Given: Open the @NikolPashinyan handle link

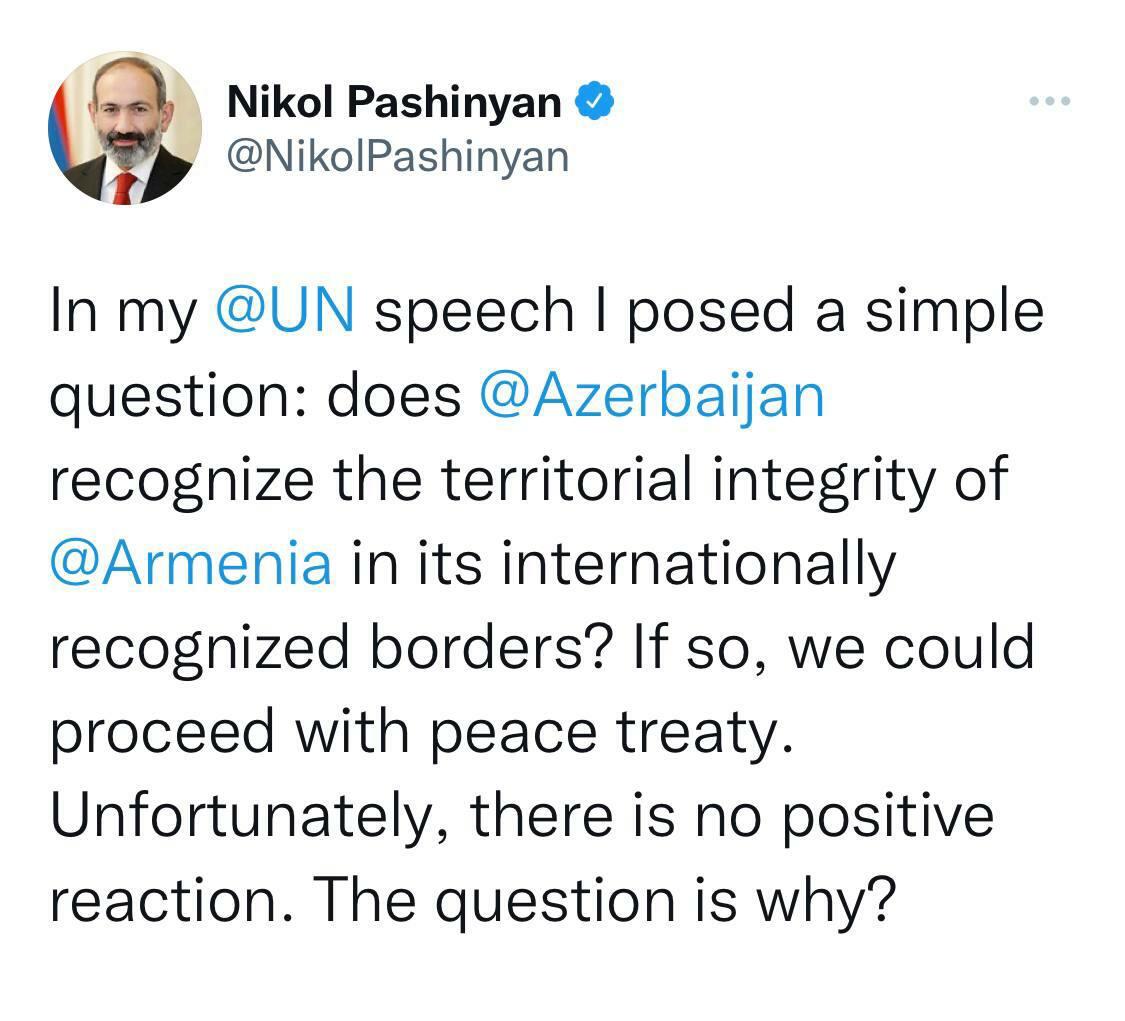Looking at the screenshot, I should (398, 156).
